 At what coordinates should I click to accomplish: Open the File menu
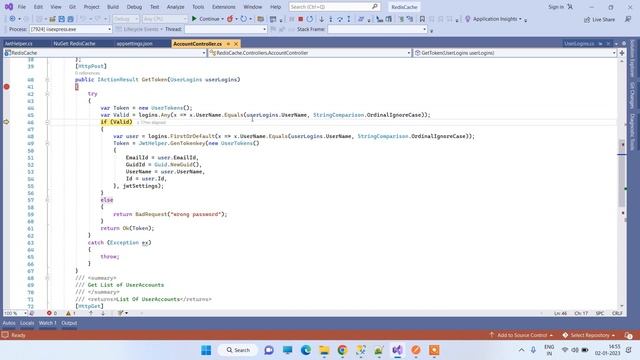22,7
